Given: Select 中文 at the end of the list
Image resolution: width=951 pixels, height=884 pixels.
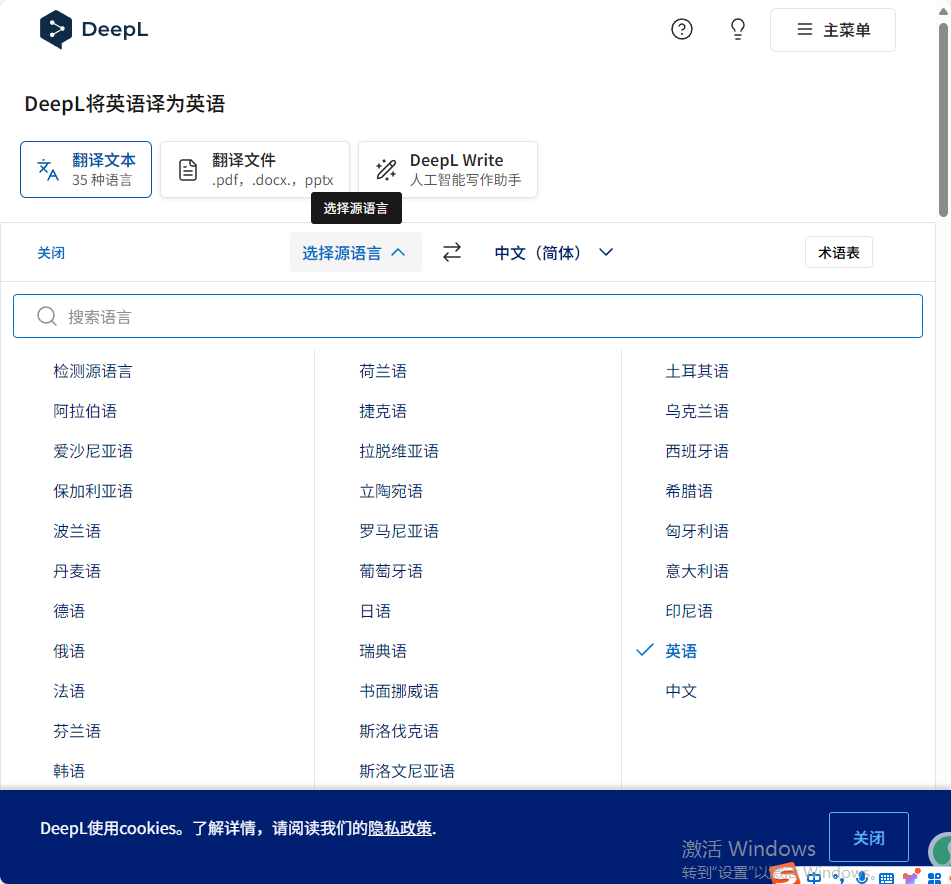Looking at the screenshot, I should [x=681, y=691].
